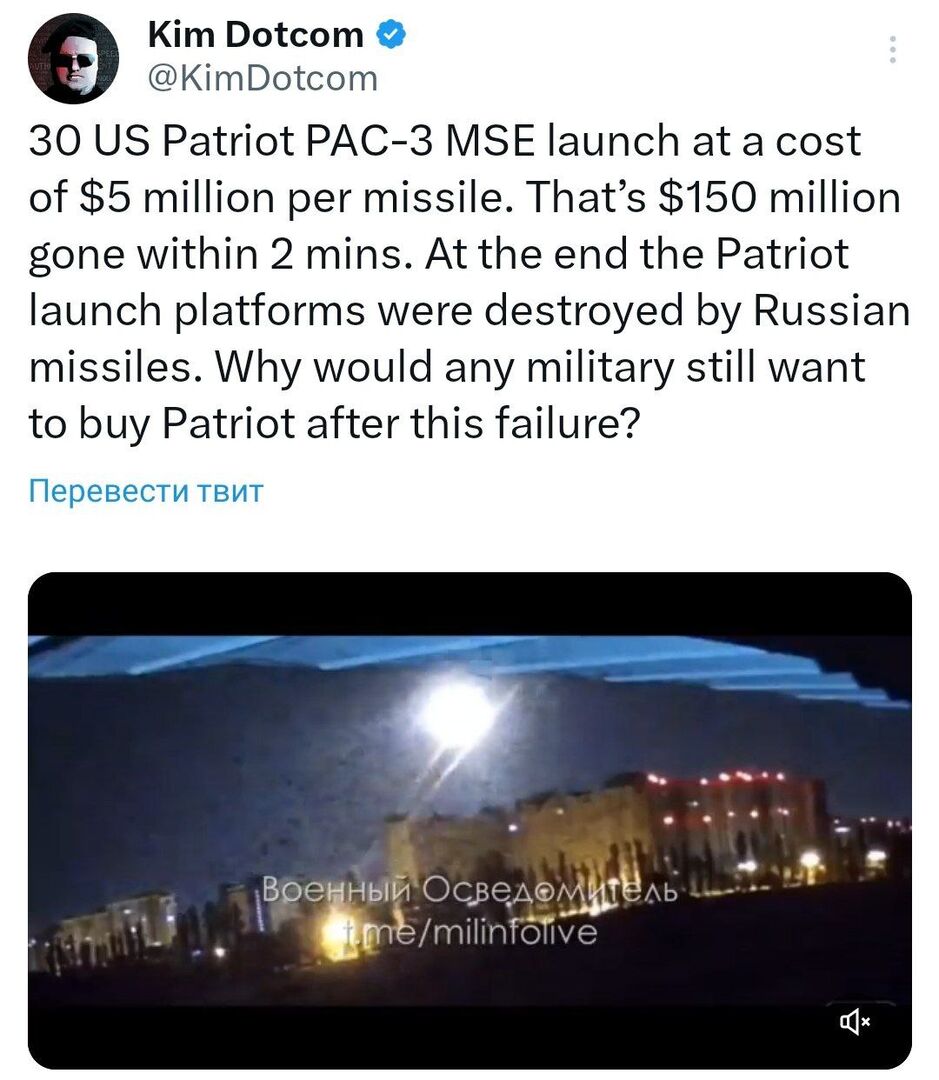Click the bright flash in the video

455,712
